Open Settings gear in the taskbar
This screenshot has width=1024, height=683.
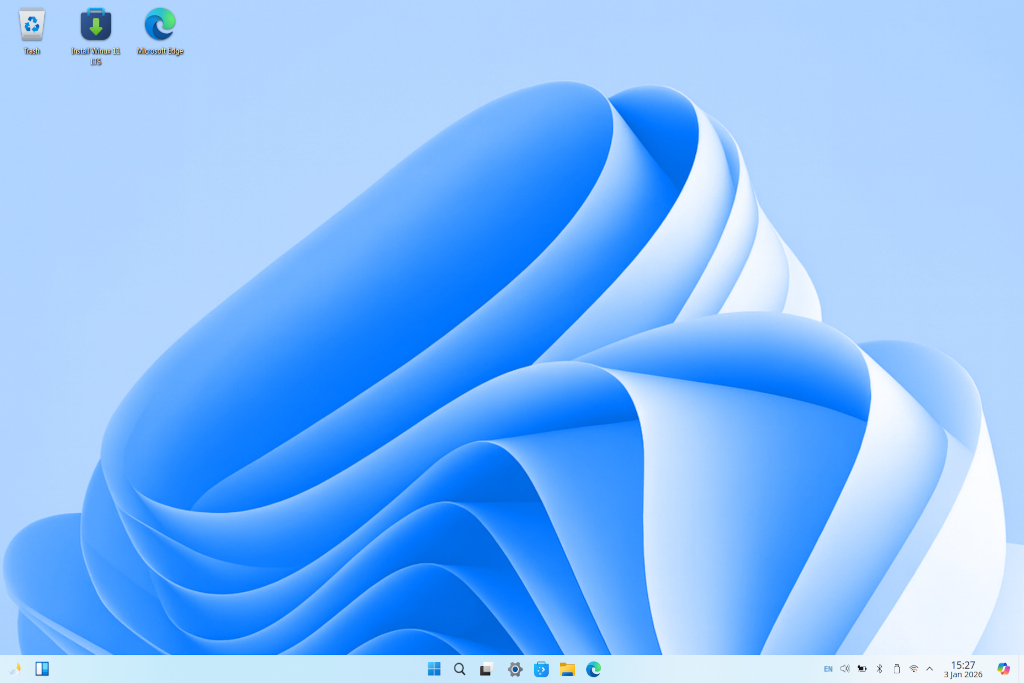515,669
